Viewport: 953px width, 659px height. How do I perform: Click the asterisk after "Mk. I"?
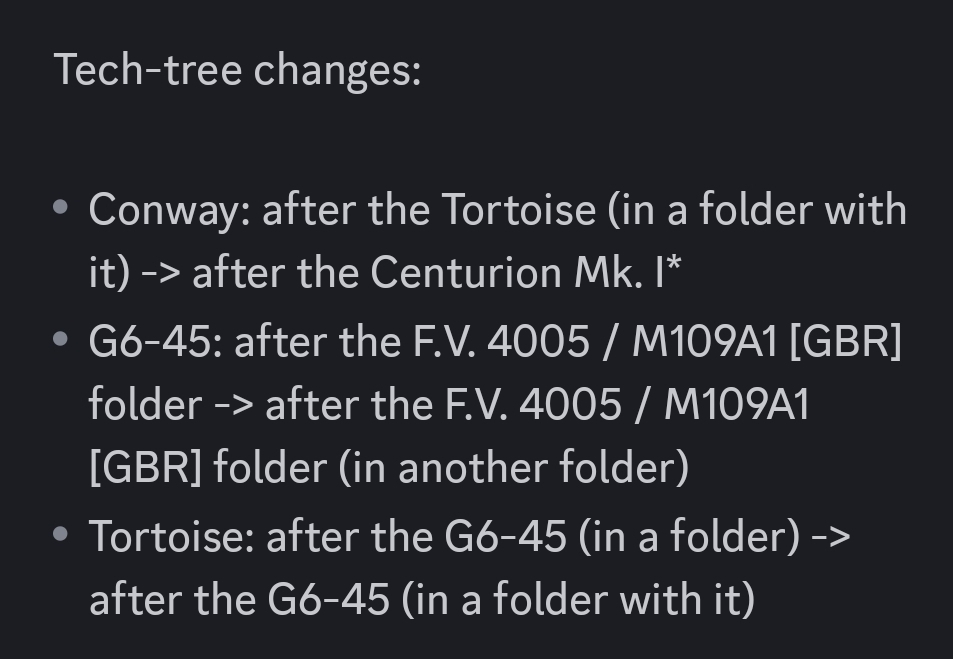[x=674, y=268]
